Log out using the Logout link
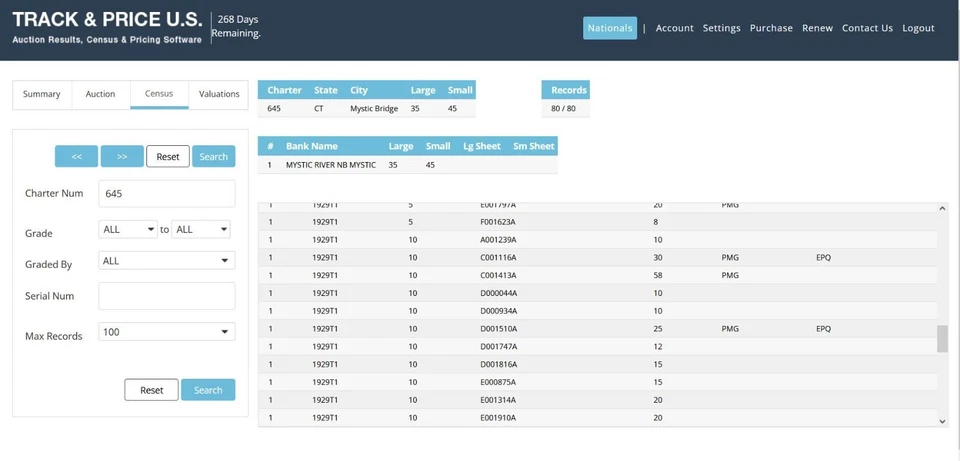960x461 pixels. 918,28
